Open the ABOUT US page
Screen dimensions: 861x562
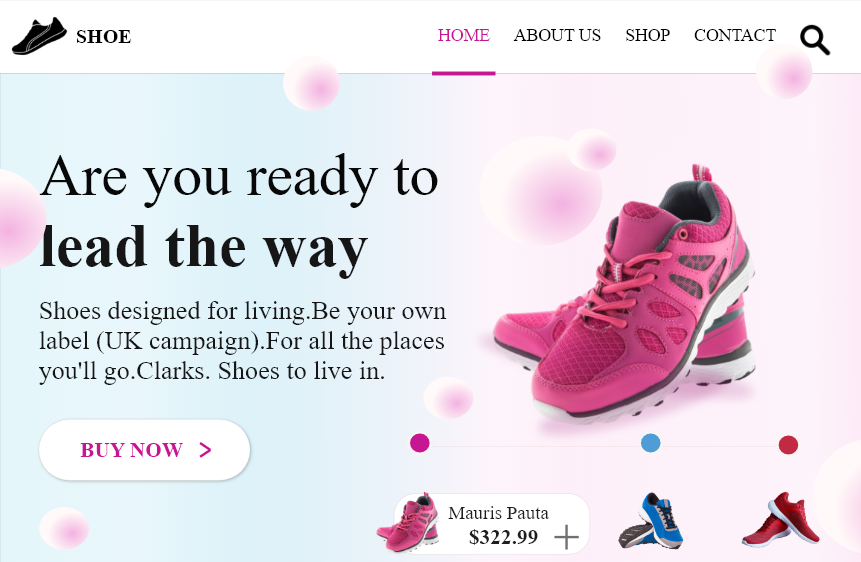[557, 35]
